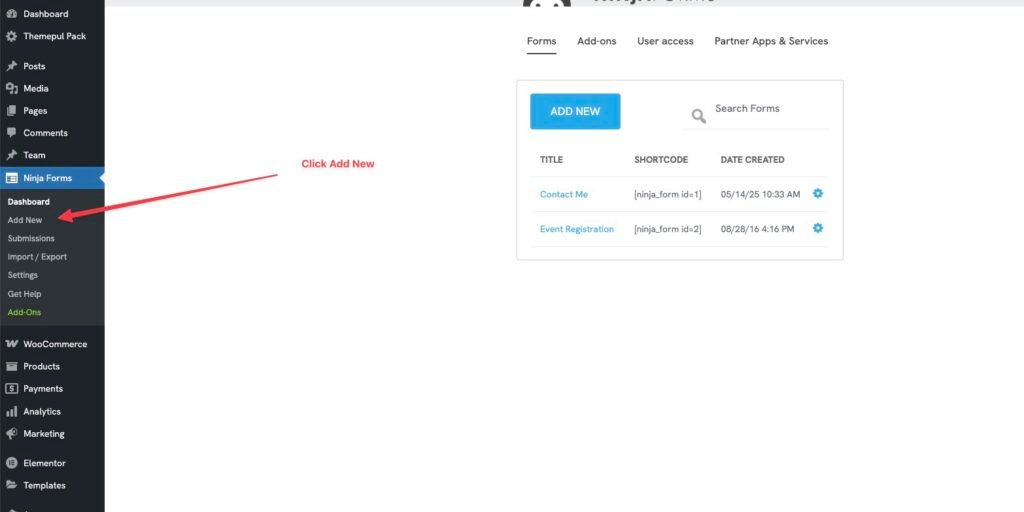Click the Comments bubble icon

[x=11, y=133]
